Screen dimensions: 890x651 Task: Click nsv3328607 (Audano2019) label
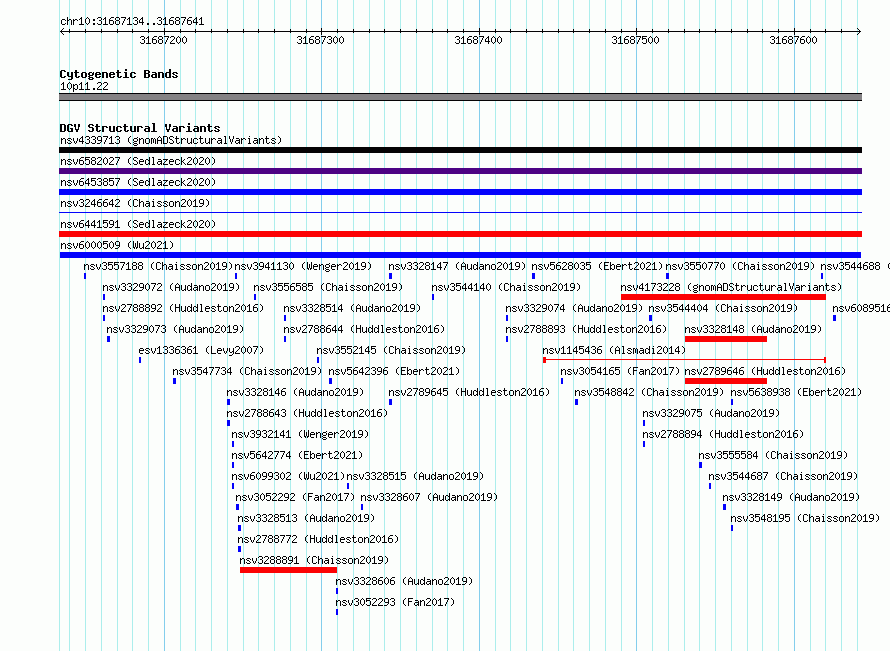430,497
